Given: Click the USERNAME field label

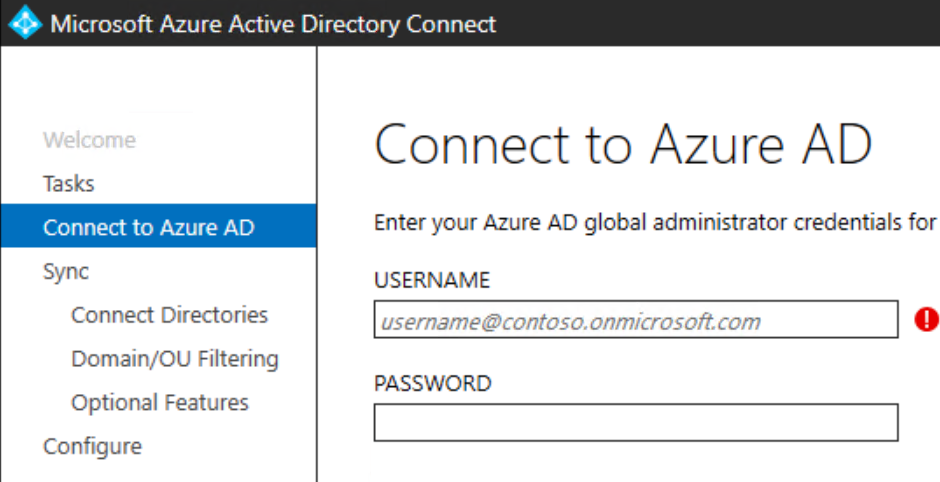Looking at the screenshot, I should (432, 279).
